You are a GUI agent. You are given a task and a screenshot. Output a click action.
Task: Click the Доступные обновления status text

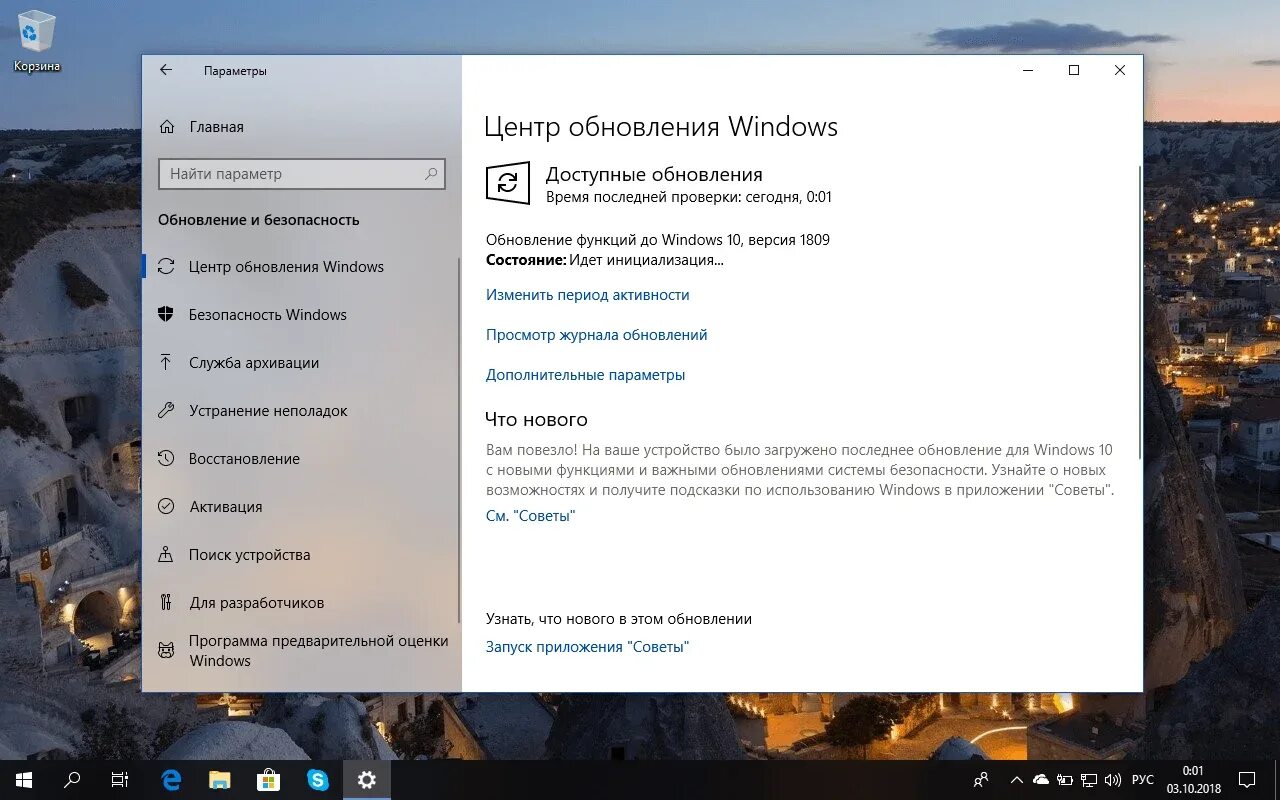(654, 174)
